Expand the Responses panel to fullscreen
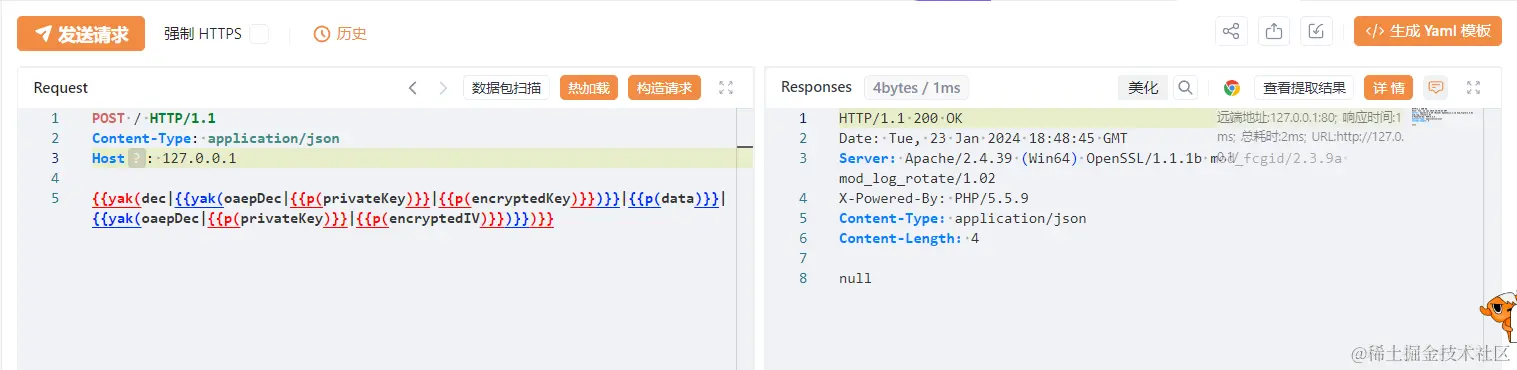Image resolution: width=1517 pixels, height=370 pixels. 1473,88
